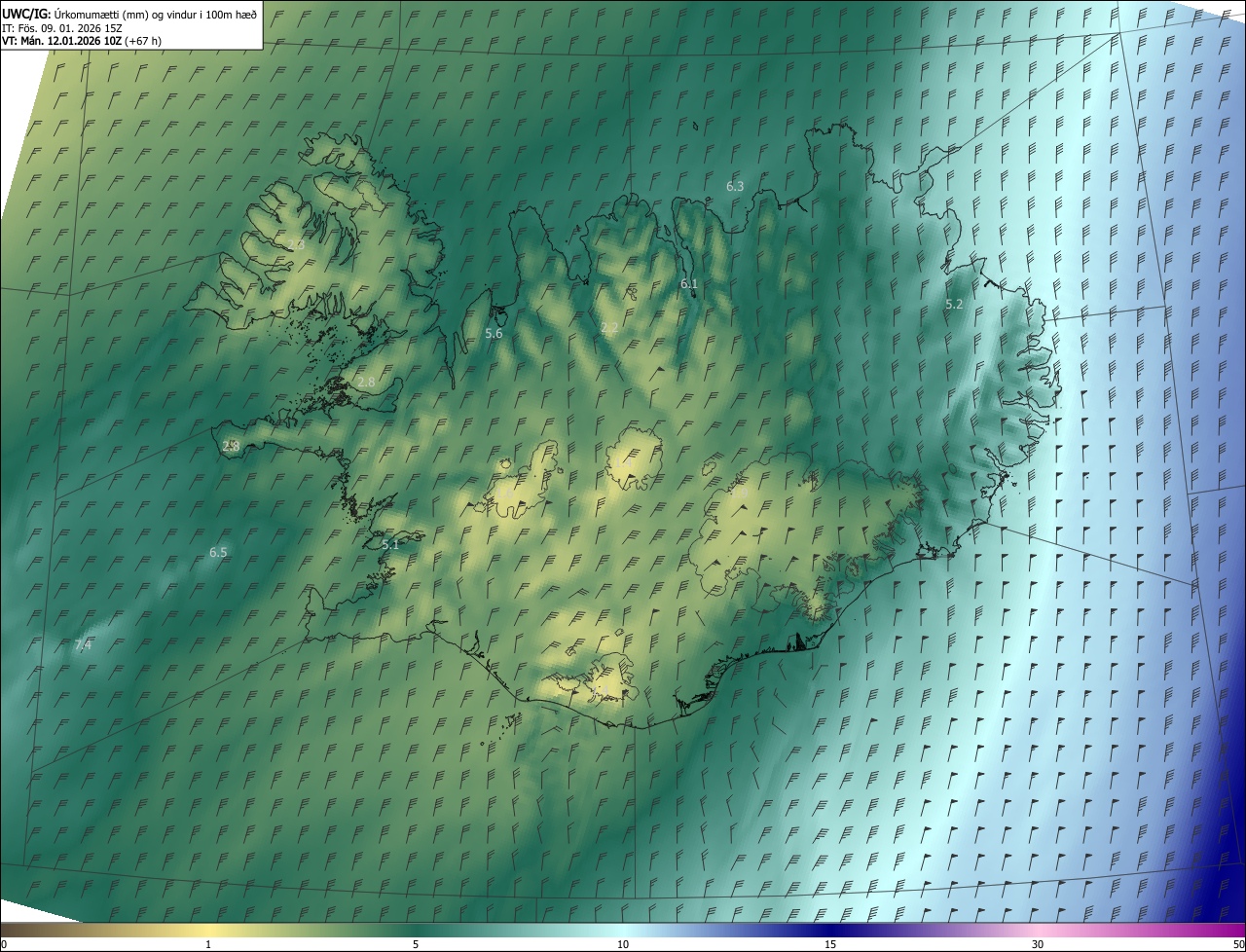Click the color scale tick labeled 0
The height and width of the screenshot is (952, 1246).
[3, 944]
